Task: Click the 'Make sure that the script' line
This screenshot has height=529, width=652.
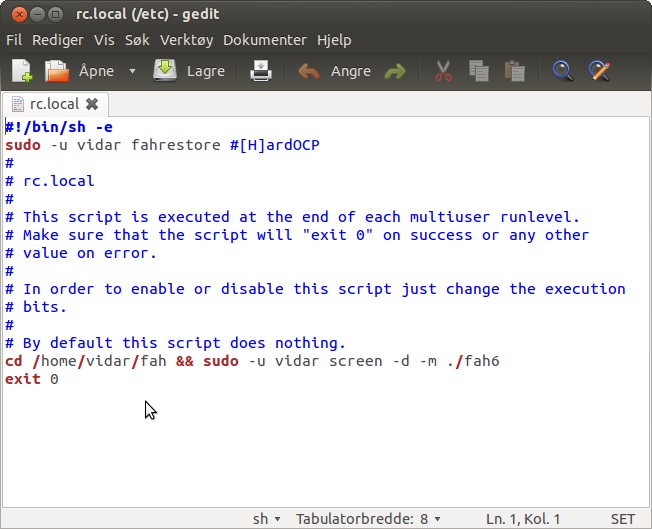Action: 297,235
